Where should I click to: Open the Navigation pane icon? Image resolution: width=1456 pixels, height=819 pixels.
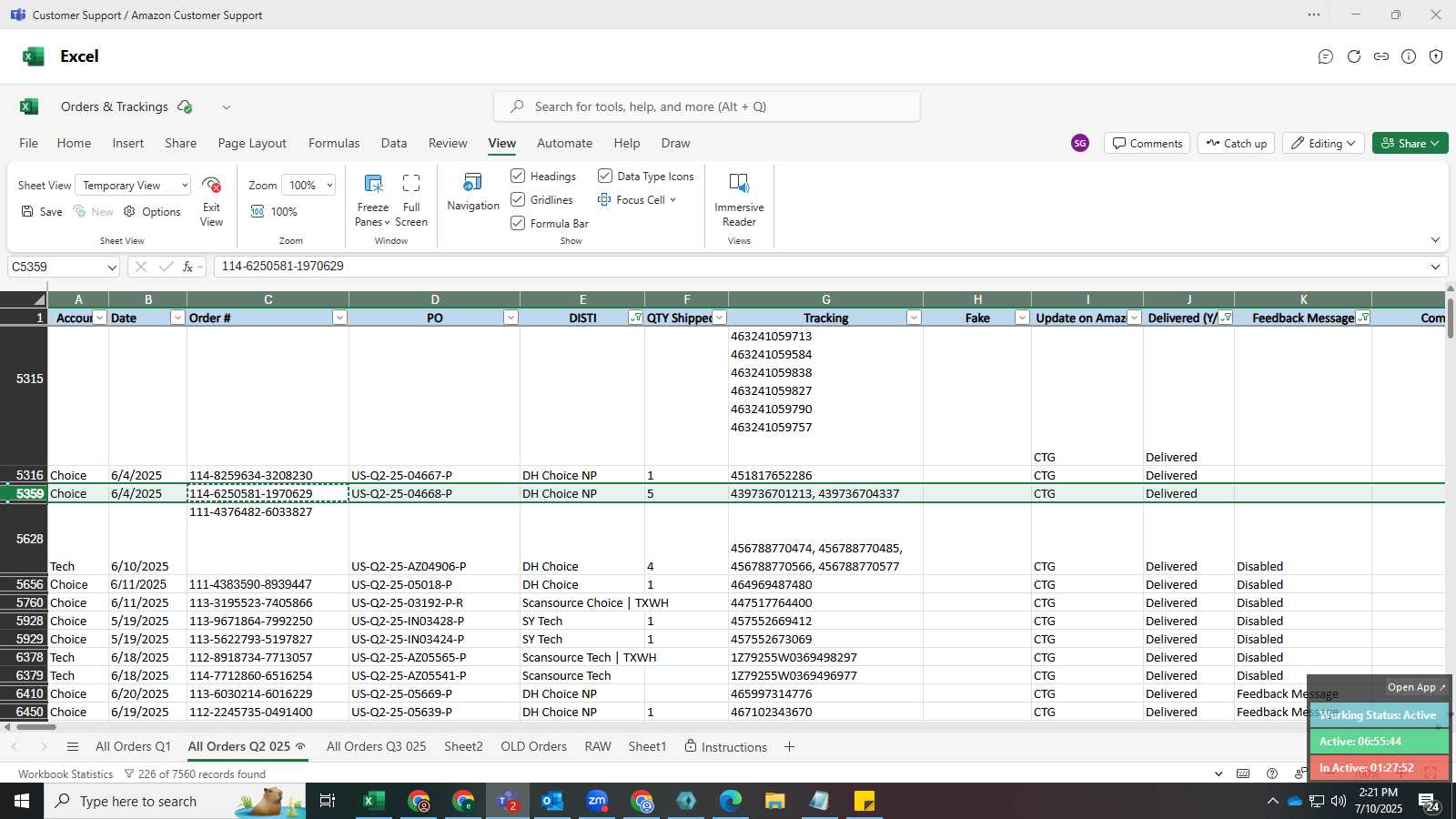(x=473, y=183)
